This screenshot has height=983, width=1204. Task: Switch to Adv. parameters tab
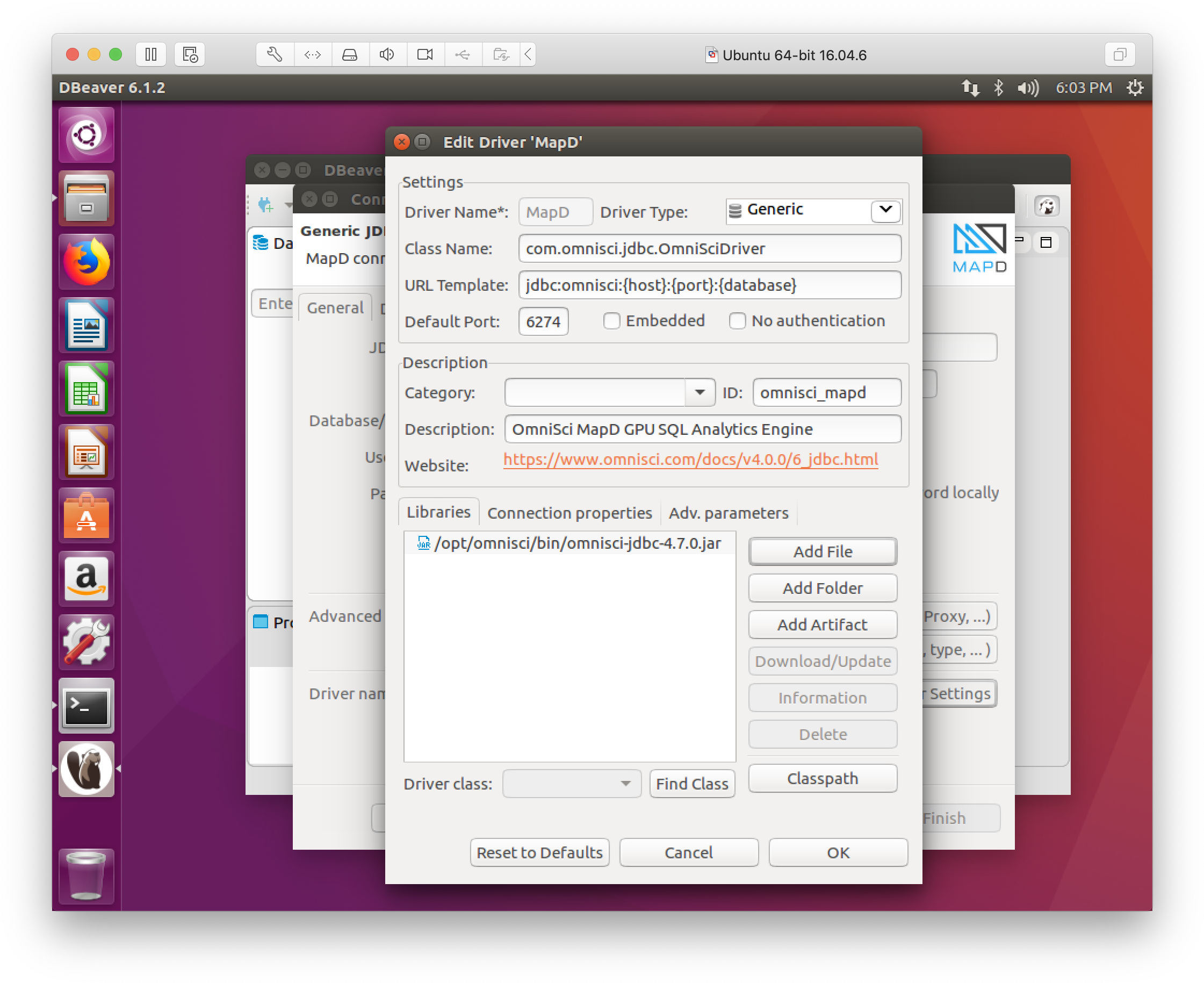coord(729,514)
